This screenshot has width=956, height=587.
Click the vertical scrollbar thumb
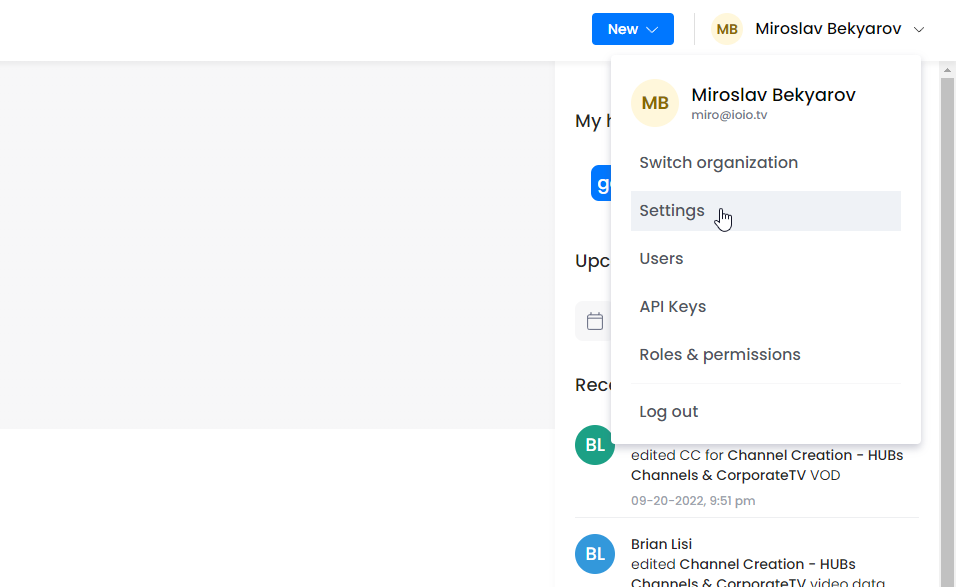(947, 332)
